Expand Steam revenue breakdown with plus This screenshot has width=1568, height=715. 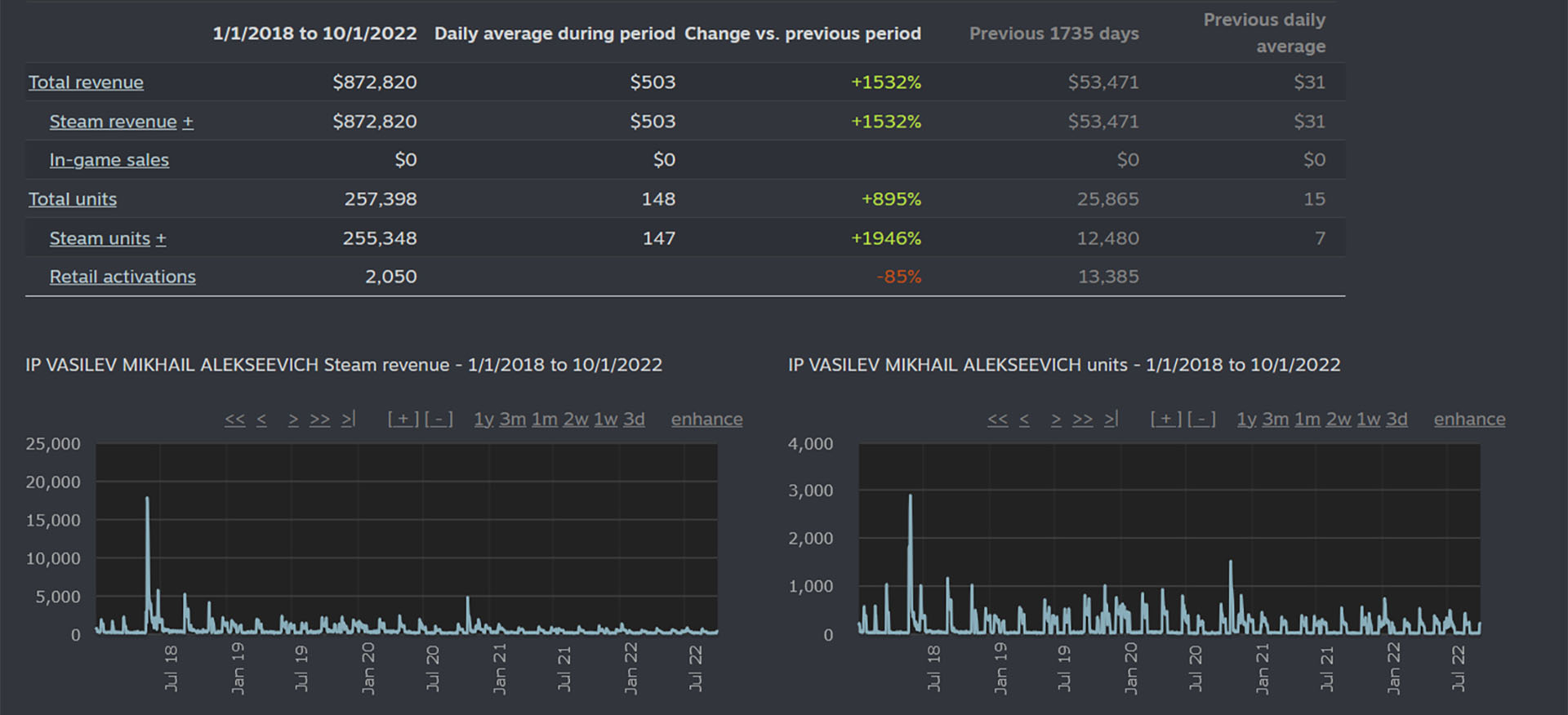click(188, 122)
